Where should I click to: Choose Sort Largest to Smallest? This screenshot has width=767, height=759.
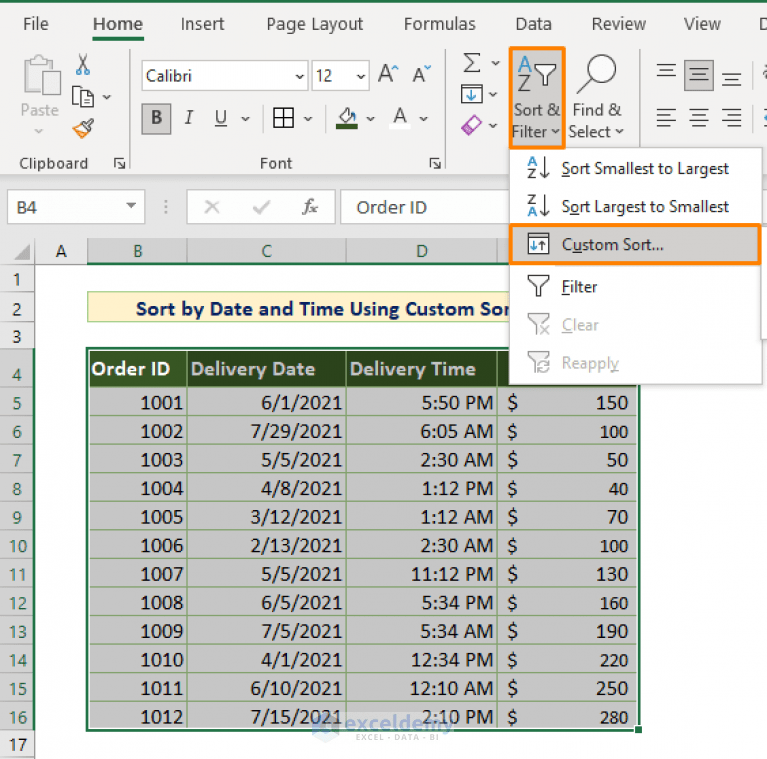pos(635,206)
